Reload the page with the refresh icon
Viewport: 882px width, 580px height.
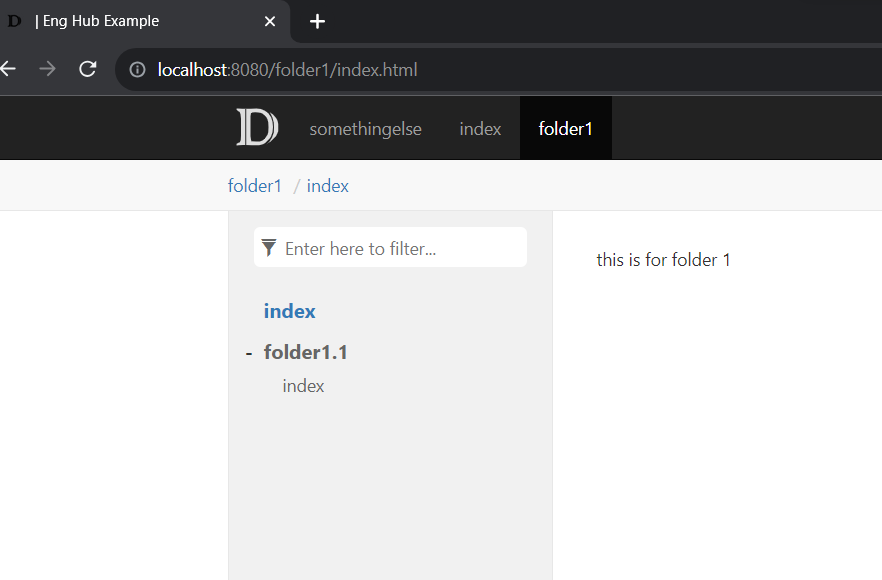click(x=87, y=70)
